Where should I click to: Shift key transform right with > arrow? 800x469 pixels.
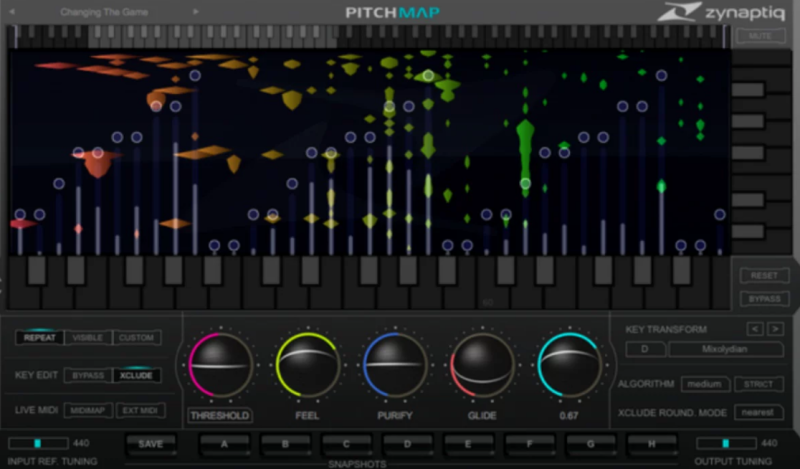point(776,329)
